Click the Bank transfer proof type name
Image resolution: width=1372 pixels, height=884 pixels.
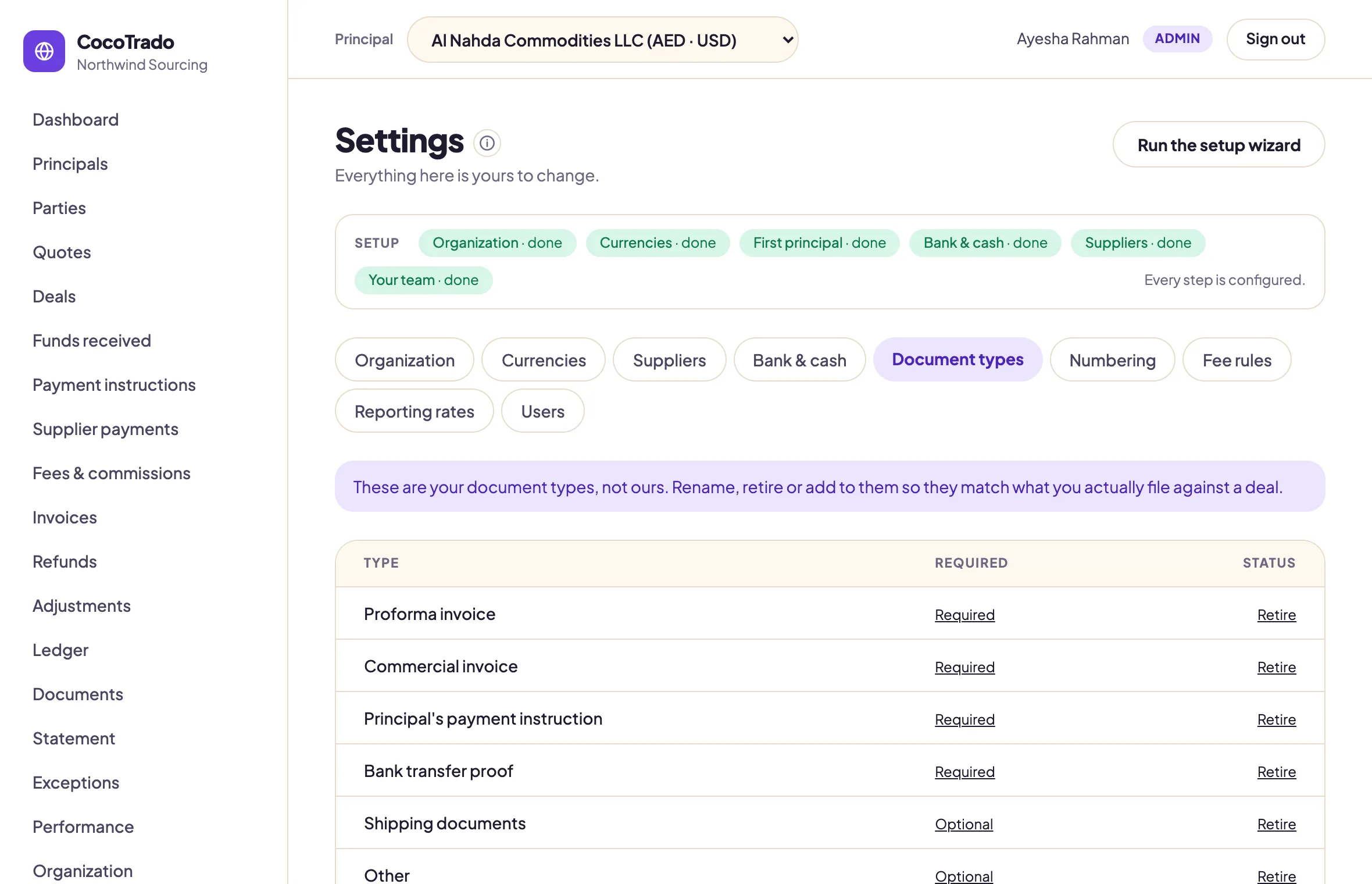pyautogui.click(x=438, y=771)
